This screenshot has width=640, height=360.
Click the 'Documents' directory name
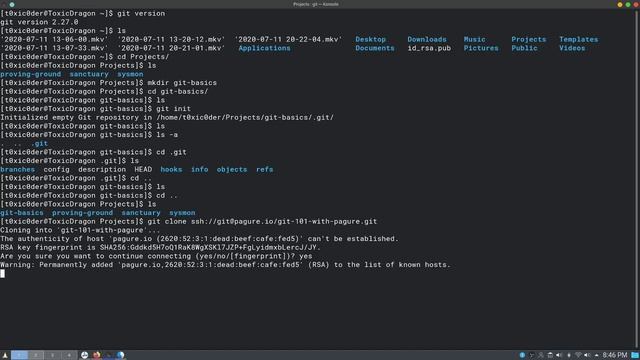pyautogui.click(x=375, y=48)
